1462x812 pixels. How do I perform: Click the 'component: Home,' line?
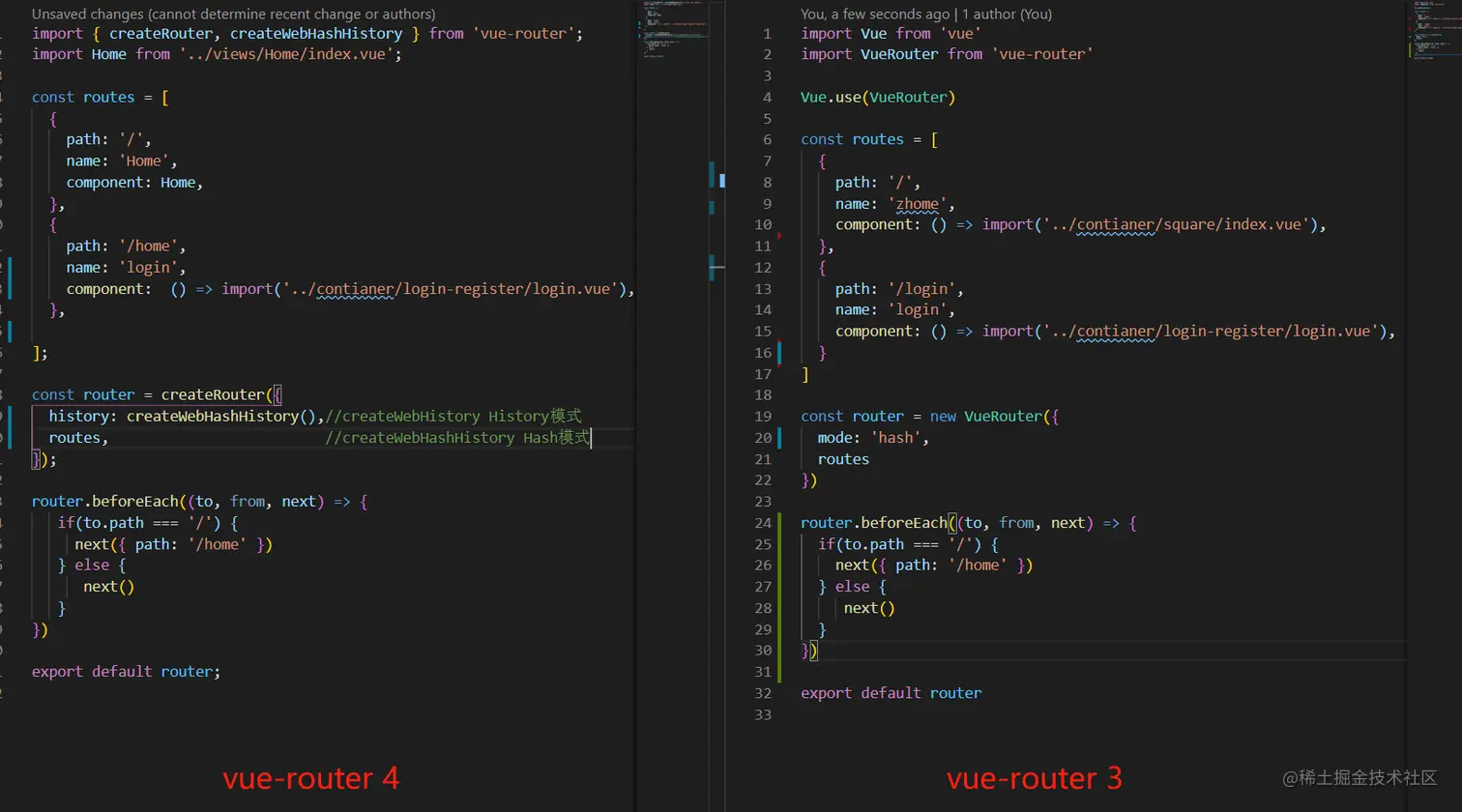click(134, 182)
